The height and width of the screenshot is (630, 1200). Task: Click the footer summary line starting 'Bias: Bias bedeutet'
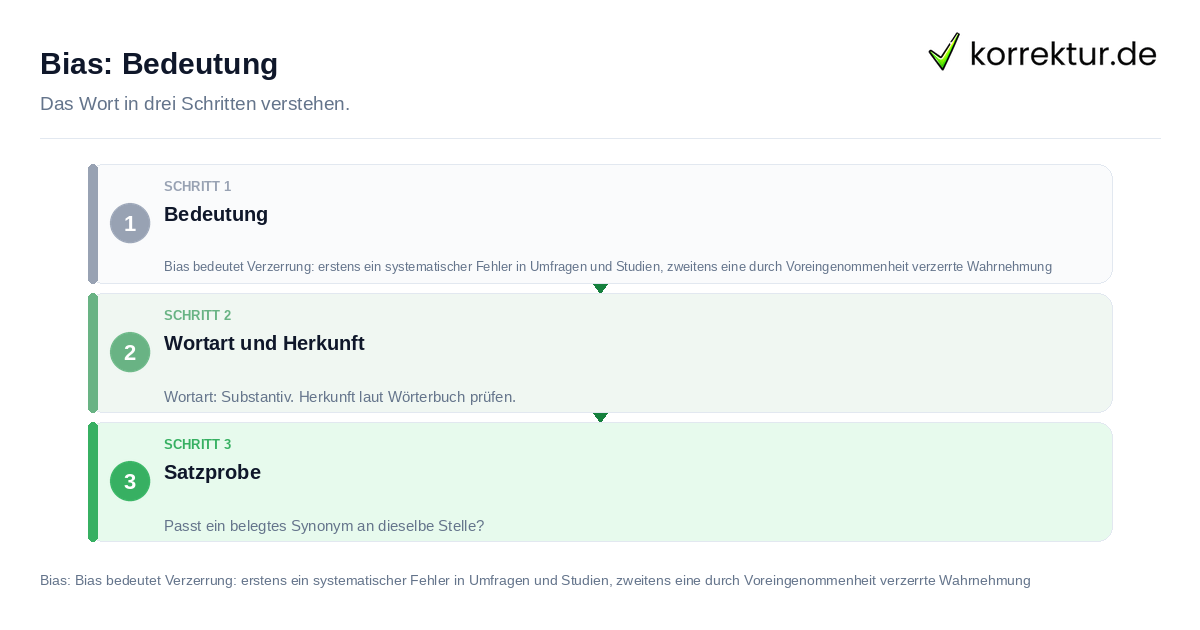click(x=535, y=580)
